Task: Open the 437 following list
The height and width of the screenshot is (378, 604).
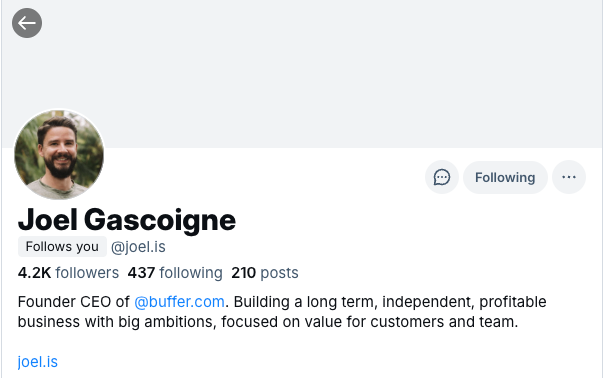Action: pyautogui.click(x=175, y=273)
